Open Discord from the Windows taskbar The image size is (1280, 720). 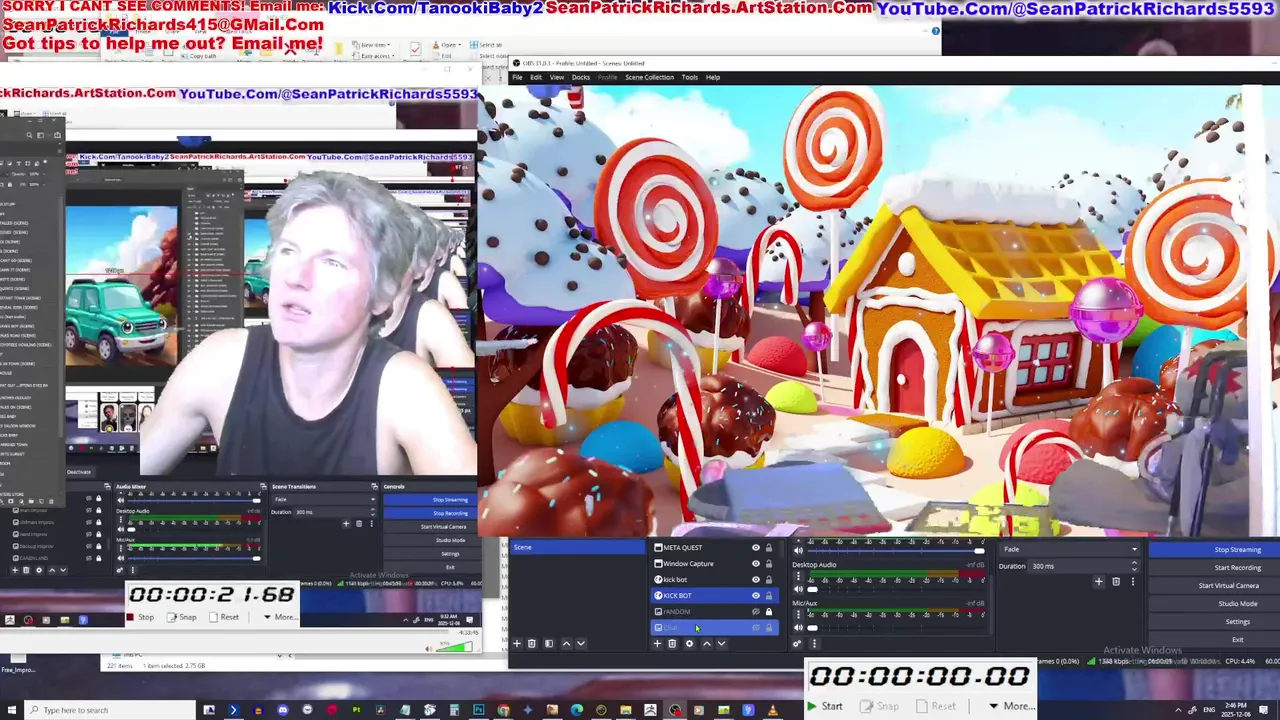(282, 710)
